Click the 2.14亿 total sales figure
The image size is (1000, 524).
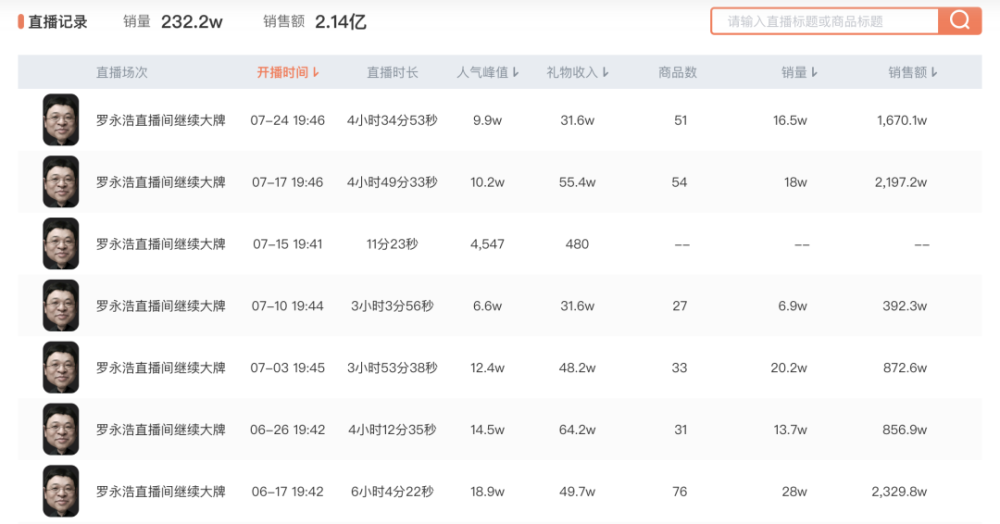[340, 21]
